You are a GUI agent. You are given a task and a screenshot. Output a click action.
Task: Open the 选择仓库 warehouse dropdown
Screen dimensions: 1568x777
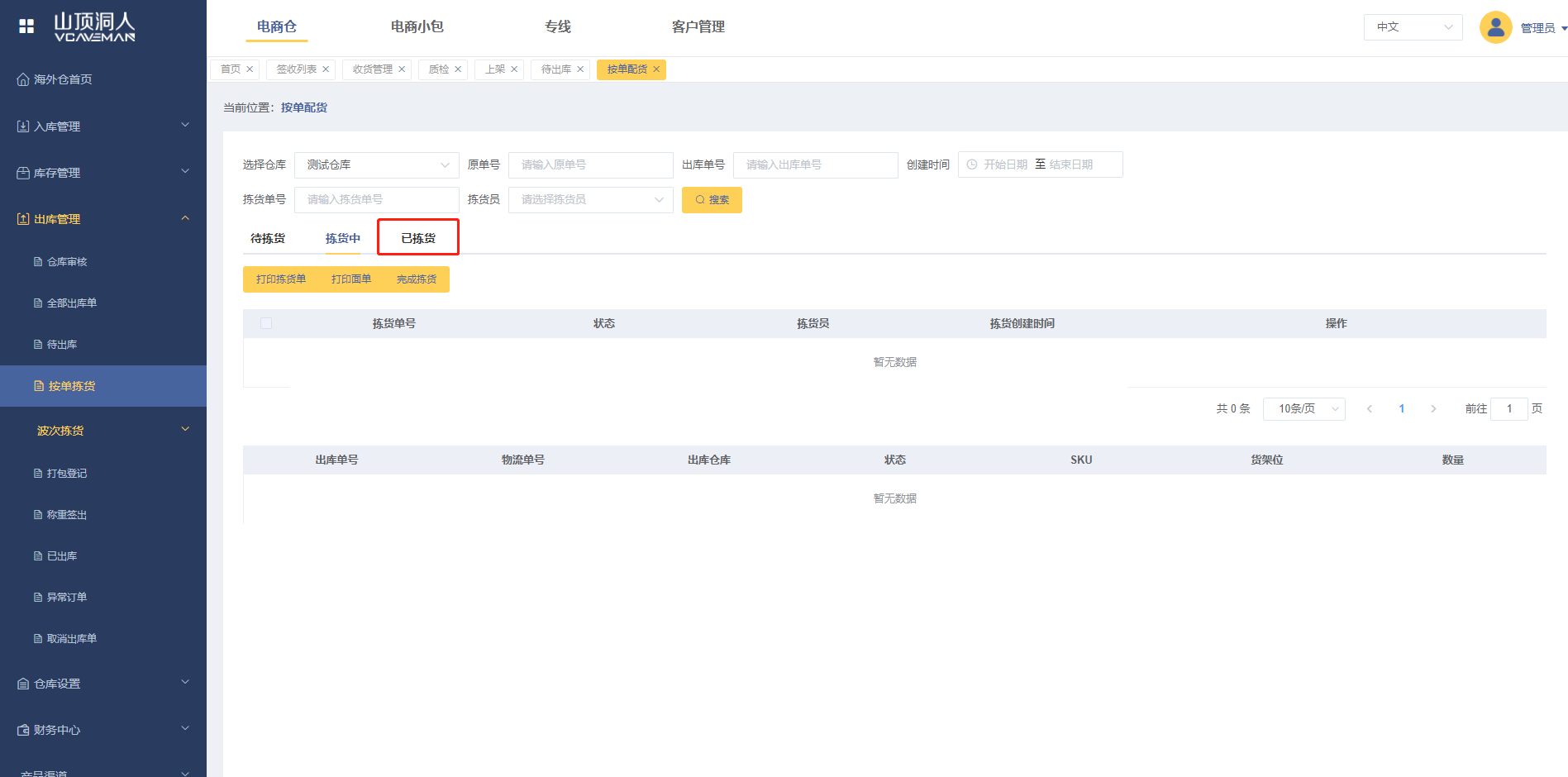[x=376, y=165]
